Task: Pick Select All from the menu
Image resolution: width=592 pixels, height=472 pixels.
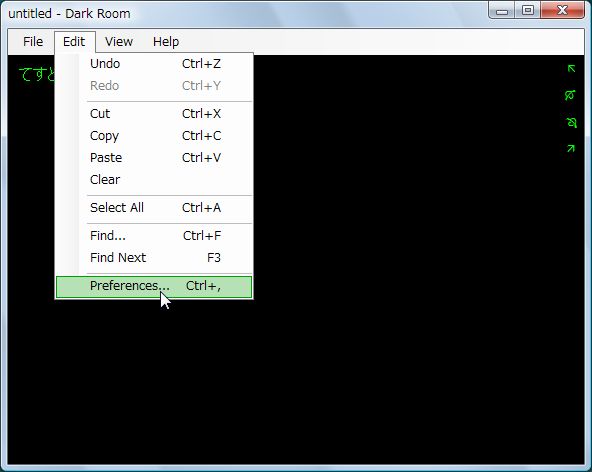Action: click(154, 208)
